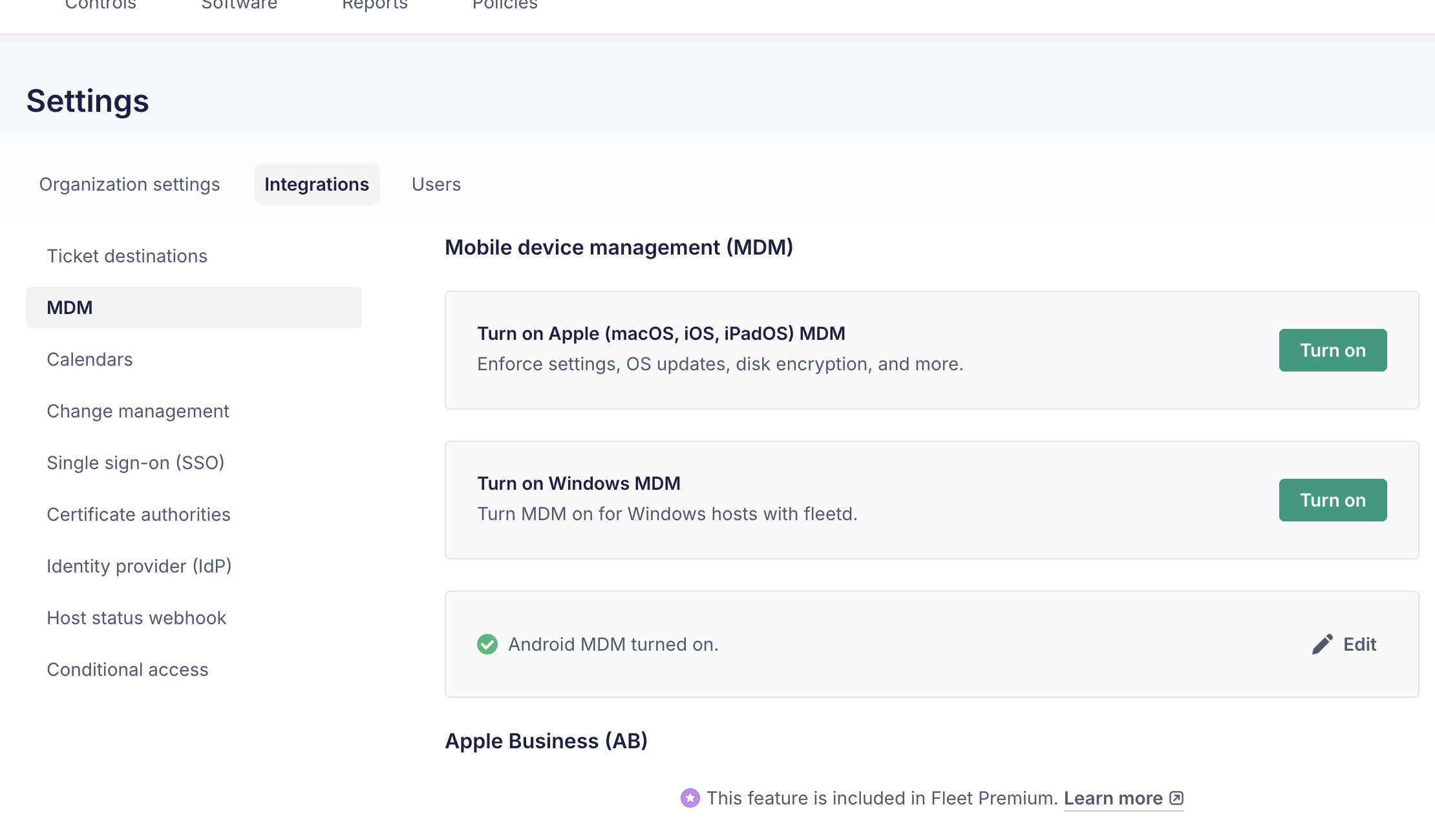The width and height of the screenshot is (1435, 840).
Task: Turn on Apple MDM
Action: pyautogui.click(x=1333, y=350)
